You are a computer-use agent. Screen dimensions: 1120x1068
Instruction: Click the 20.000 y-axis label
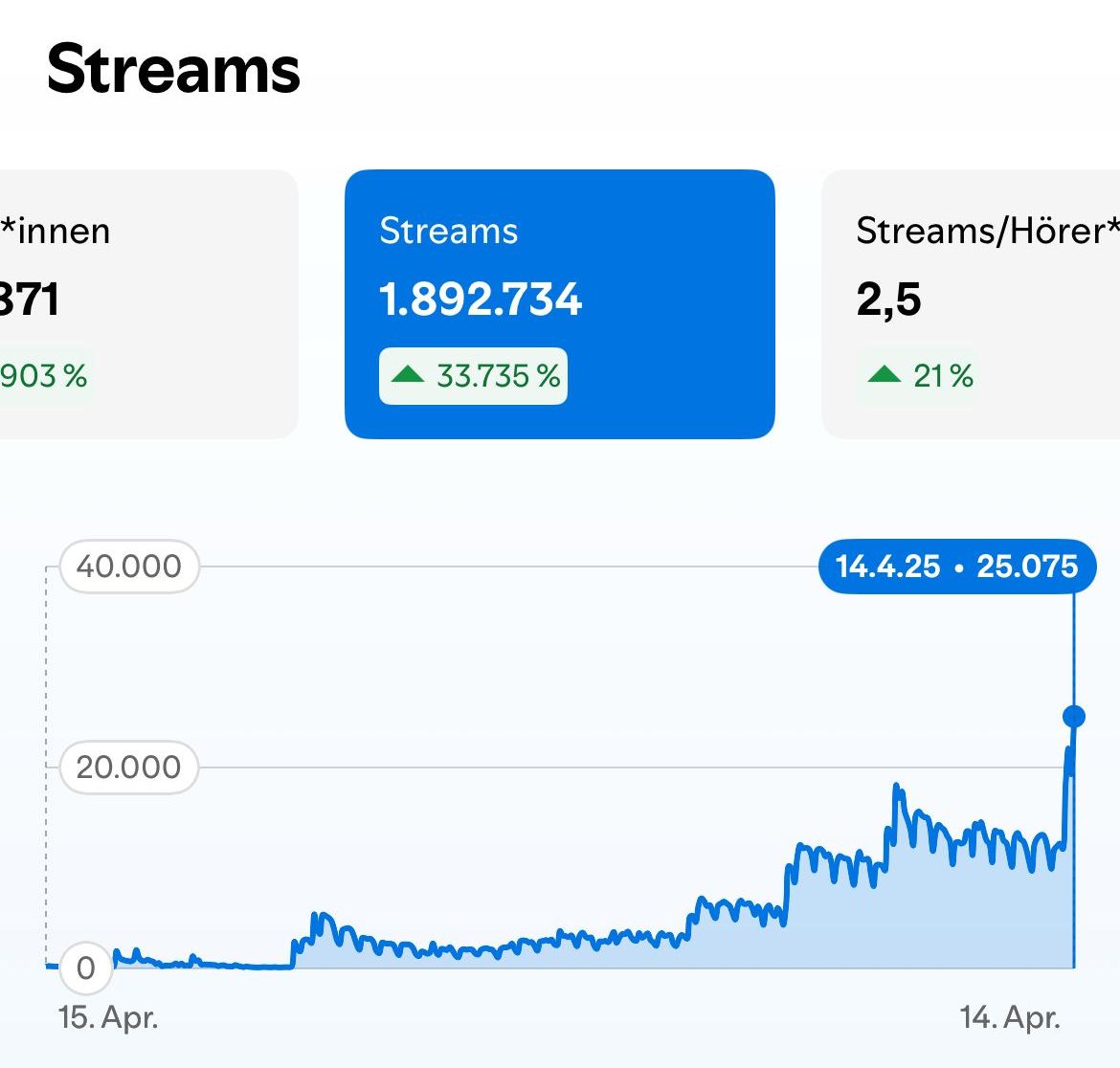pos(129,767)
